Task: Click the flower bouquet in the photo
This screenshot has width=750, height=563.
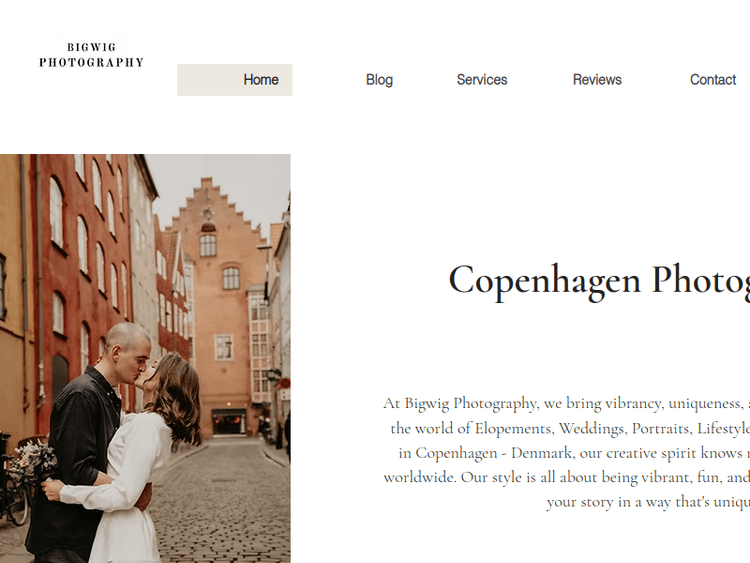Action: point(33,462)
